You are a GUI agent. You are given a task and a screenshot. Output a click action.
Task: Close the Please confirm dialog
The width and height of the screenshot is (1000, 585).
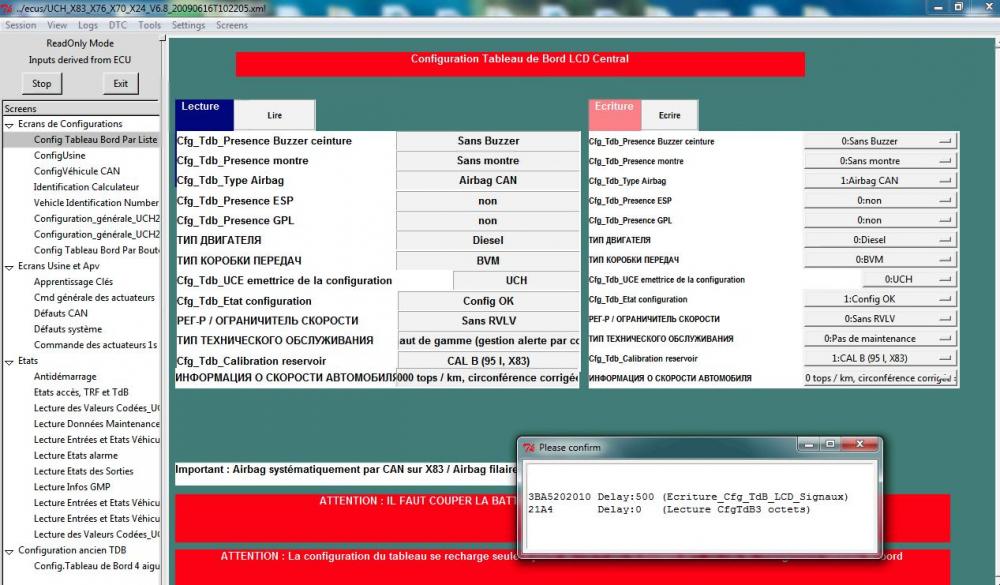859,445
